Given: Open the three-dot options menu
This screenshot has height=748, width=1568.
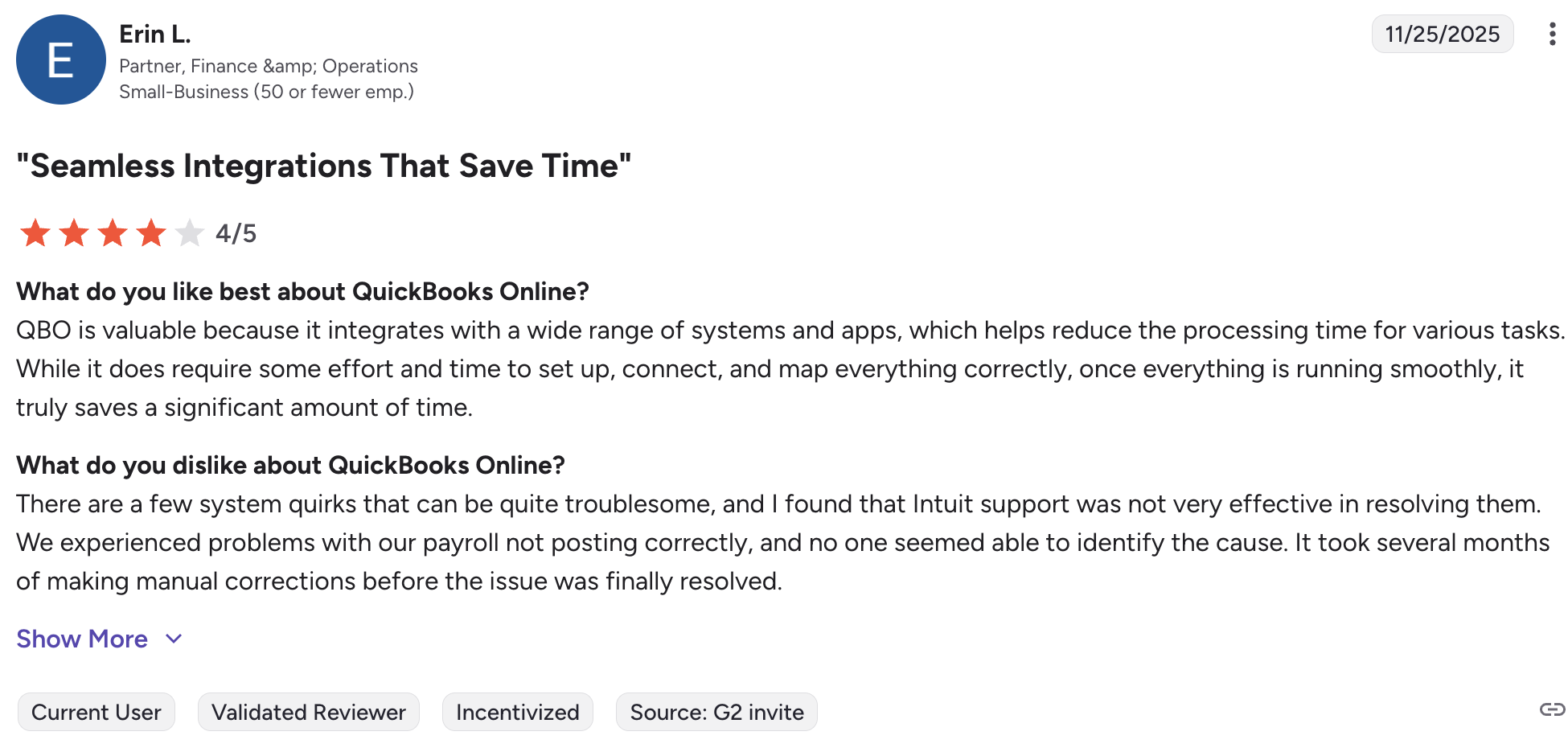Looking at the screenshot, I should pos(1551,34).
